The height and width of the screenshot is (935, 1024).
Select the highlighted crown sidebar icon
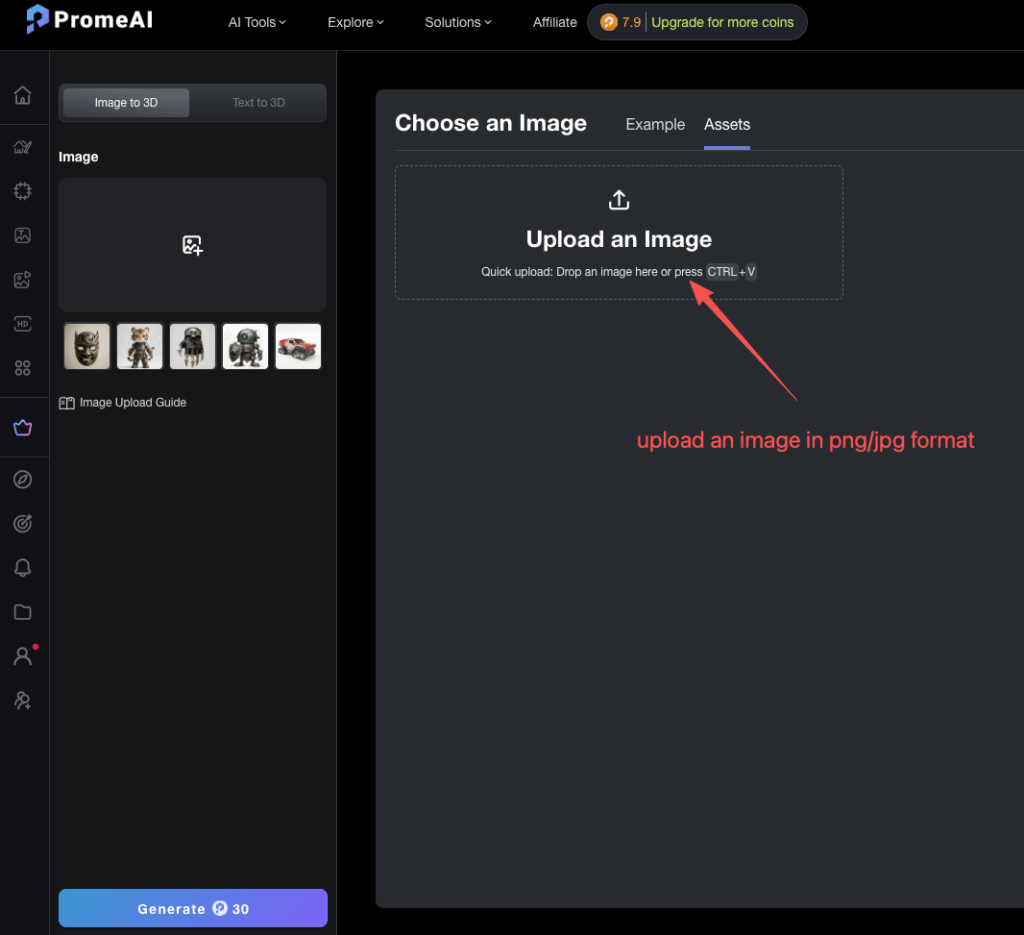click(x=23, y=428)
